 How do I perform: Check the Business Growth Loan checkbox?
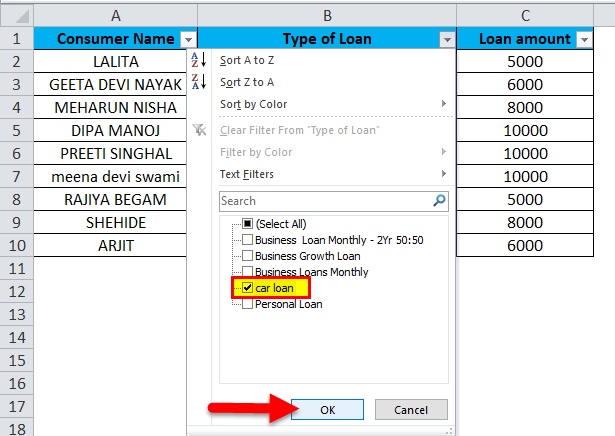point(247,256)
